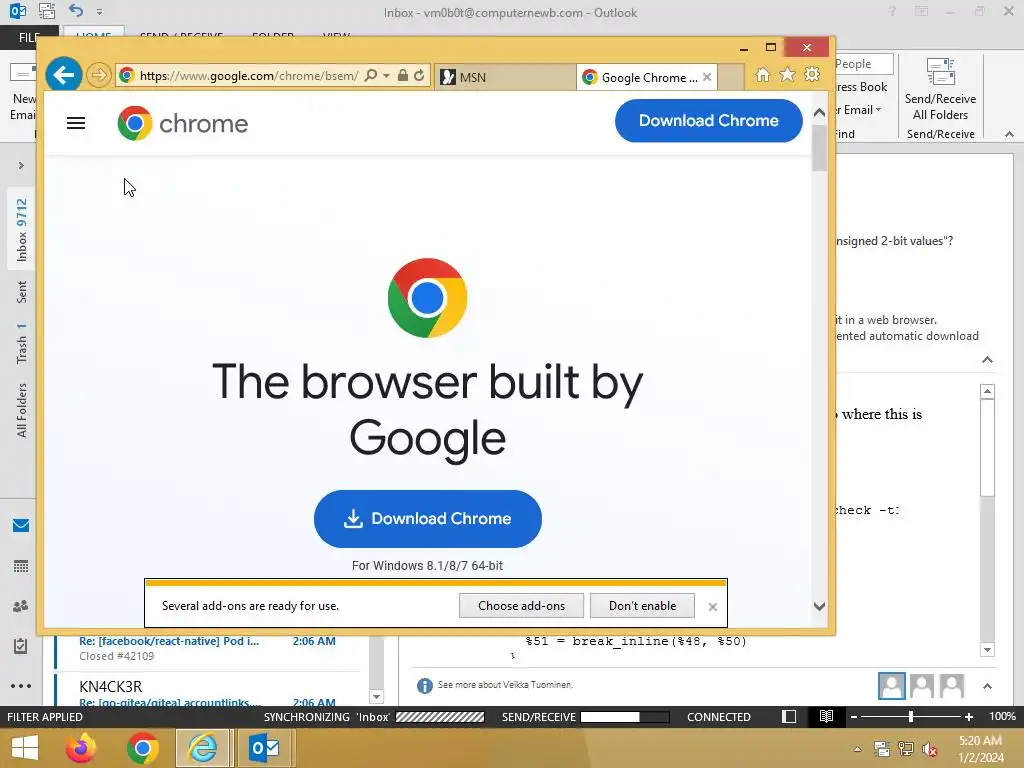Click the security lock icon in address bar
Image resolution: width=1024 pixels, height=768 pixels.
click(403, 76)
